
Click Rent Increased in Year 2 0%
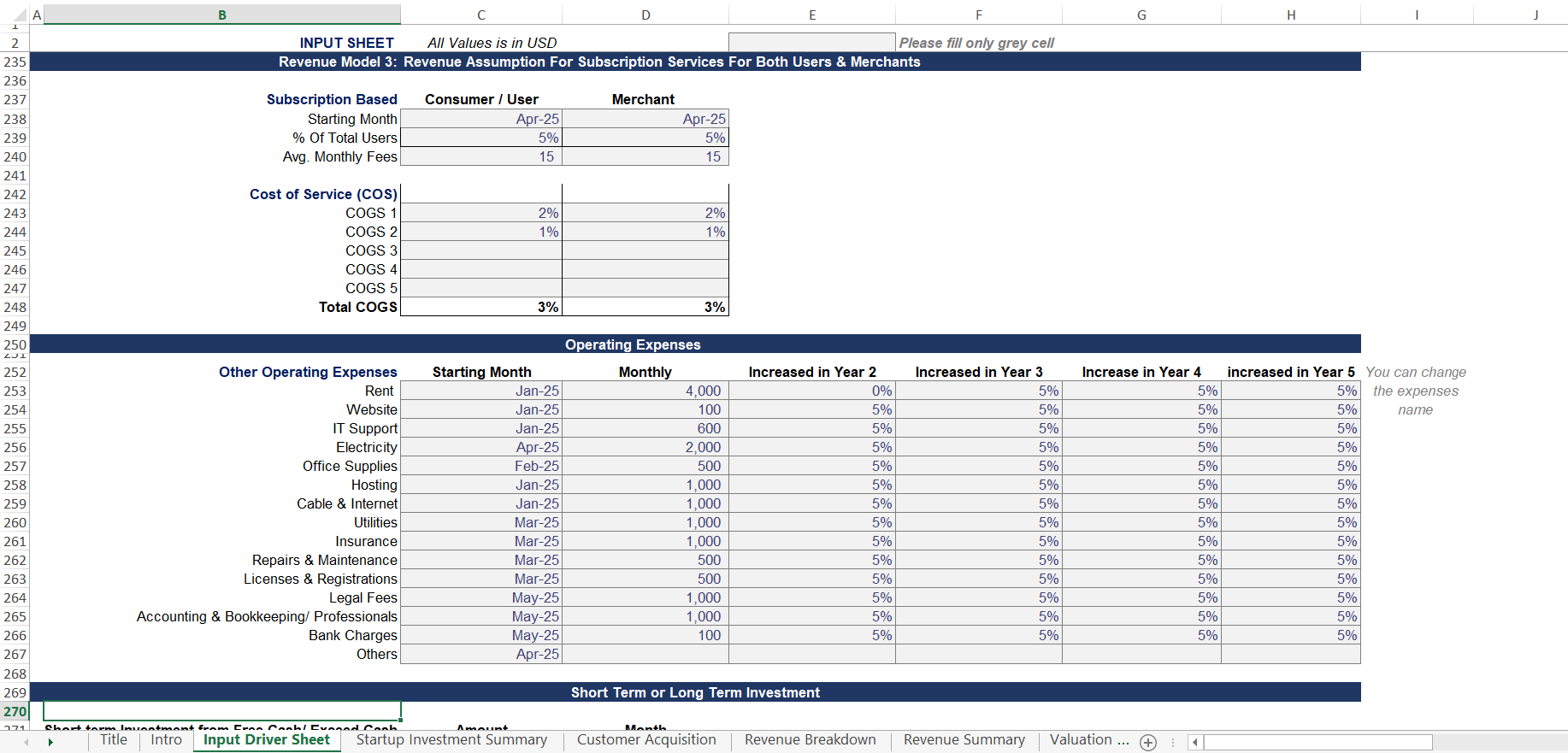point(812,391)
